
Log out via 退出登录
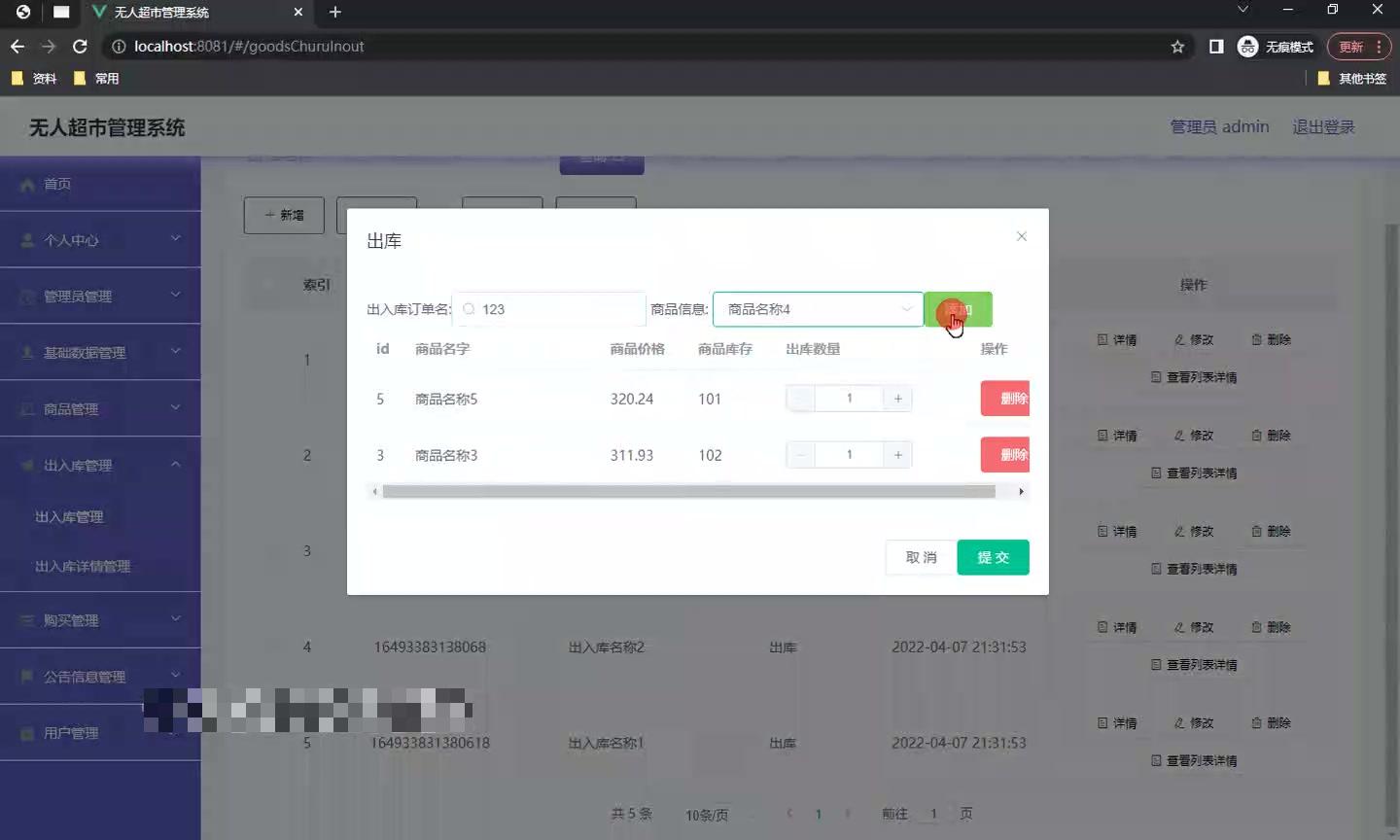click(1323, 126)
